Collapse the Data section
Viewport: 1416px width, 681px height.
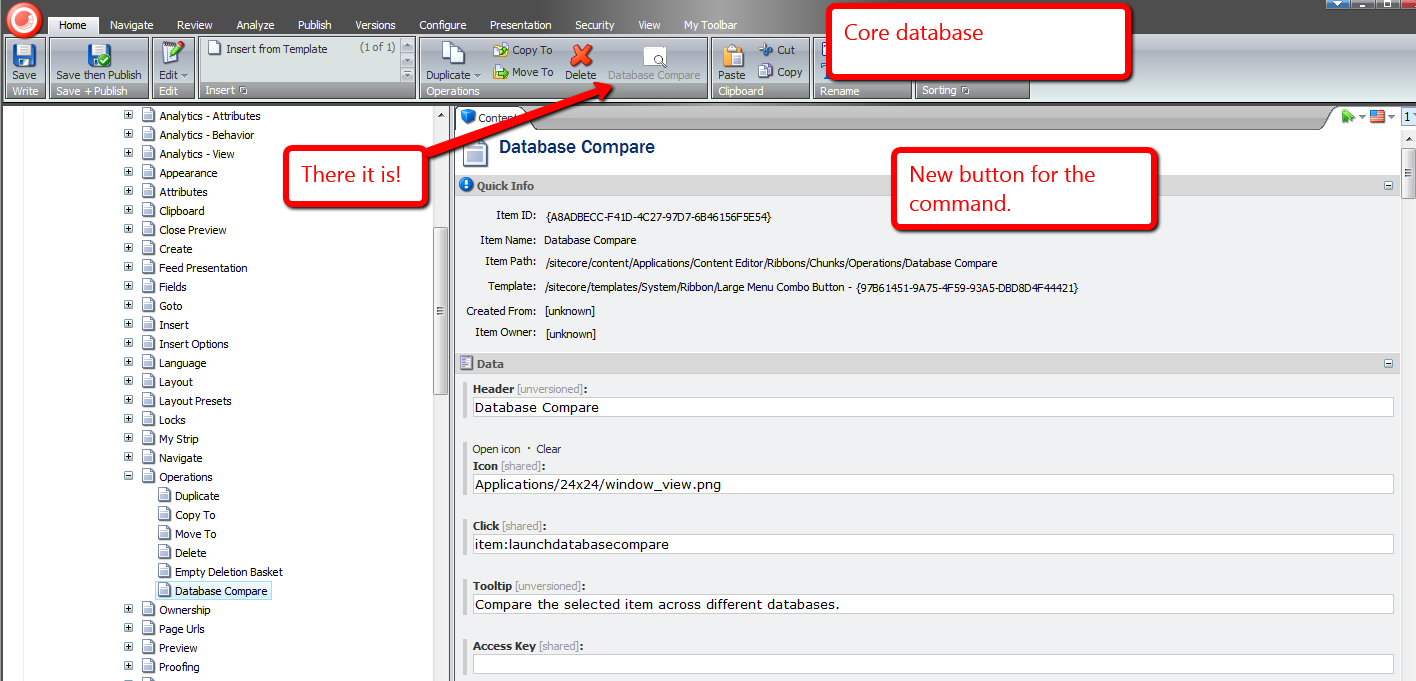[x=1388, y=364]
